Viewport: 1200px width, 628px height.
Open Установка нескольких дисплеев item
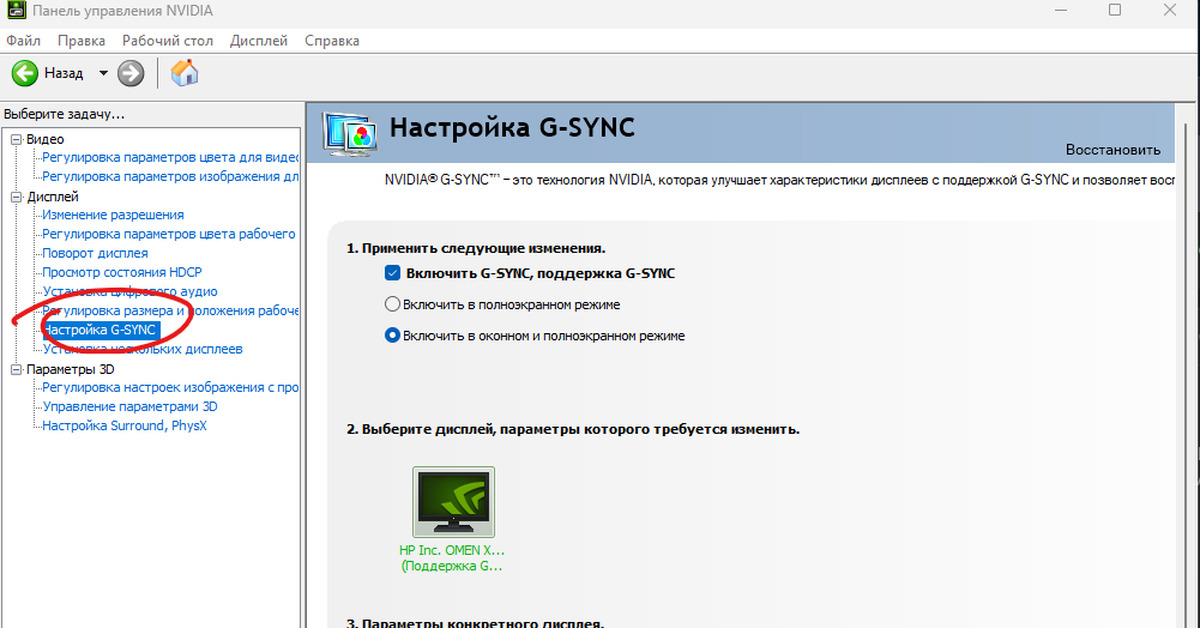pos(142,349)
